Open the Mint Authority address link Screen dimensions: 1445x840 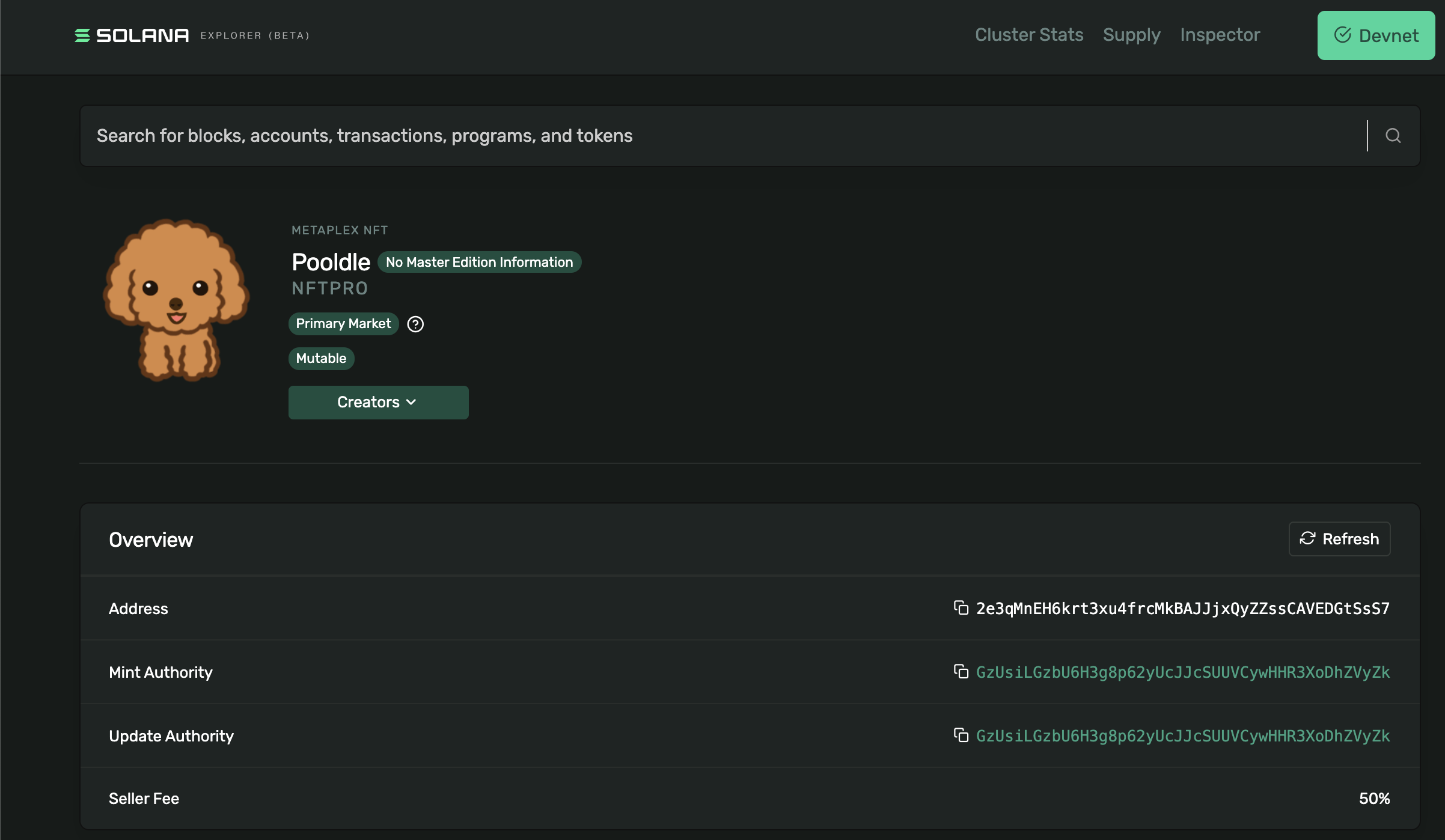click(1182, 672)
